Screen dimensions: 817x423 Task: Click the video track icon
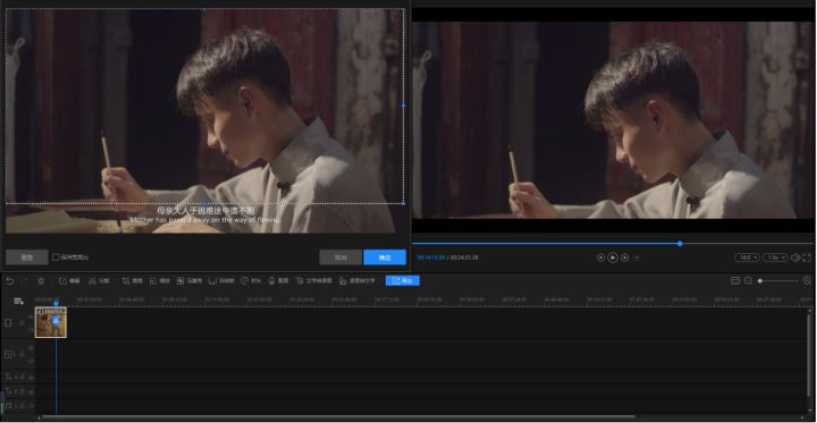click(8, 323)
